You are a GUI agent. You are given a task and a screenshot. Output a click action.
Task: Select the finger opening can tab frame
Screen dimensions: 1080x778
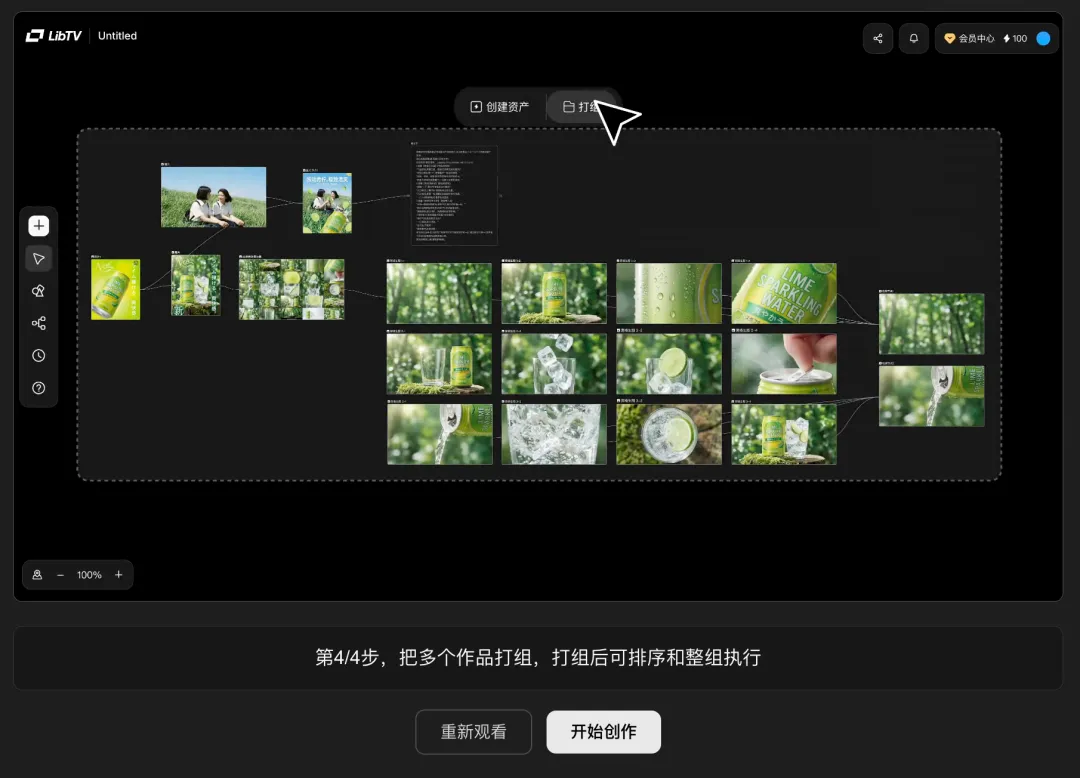point(784,364)
